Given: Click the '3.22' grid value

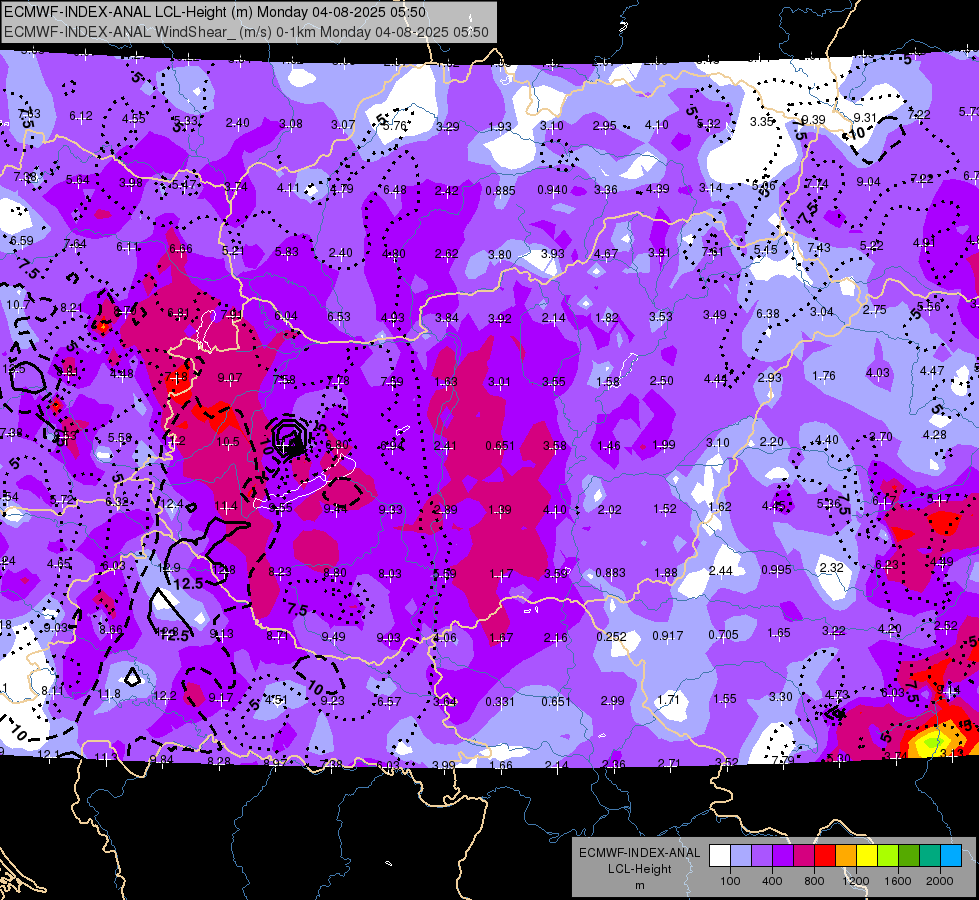Looking at the screenshot, I should click(x=834, y=631).
